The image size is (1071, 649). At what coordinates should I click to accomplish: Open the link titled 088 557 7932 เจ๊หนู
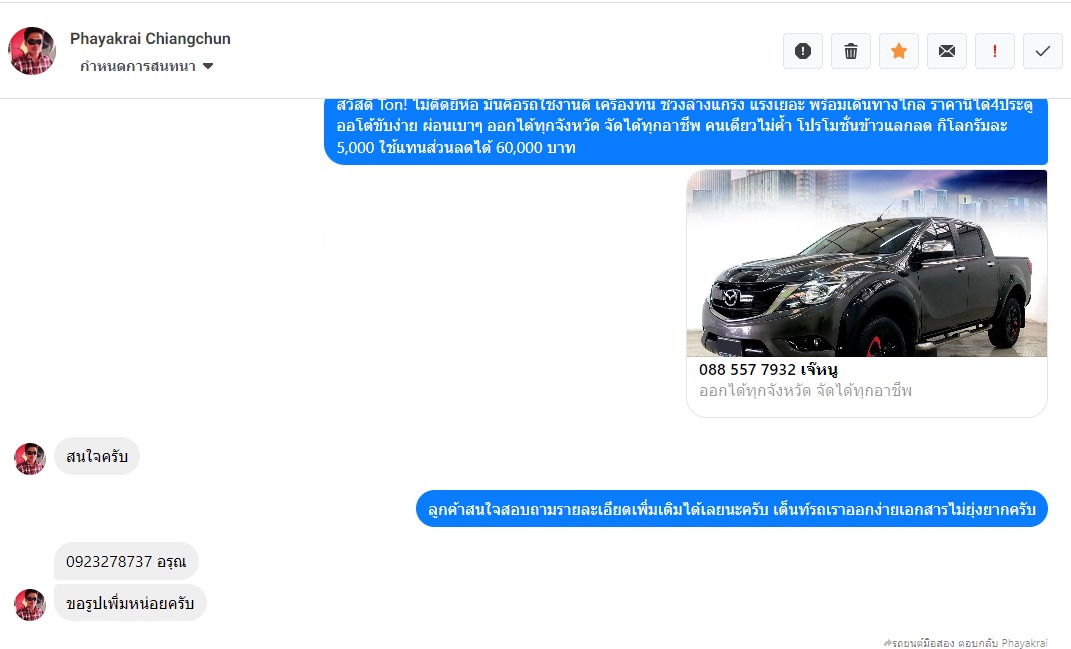click(x=767, y=370)
